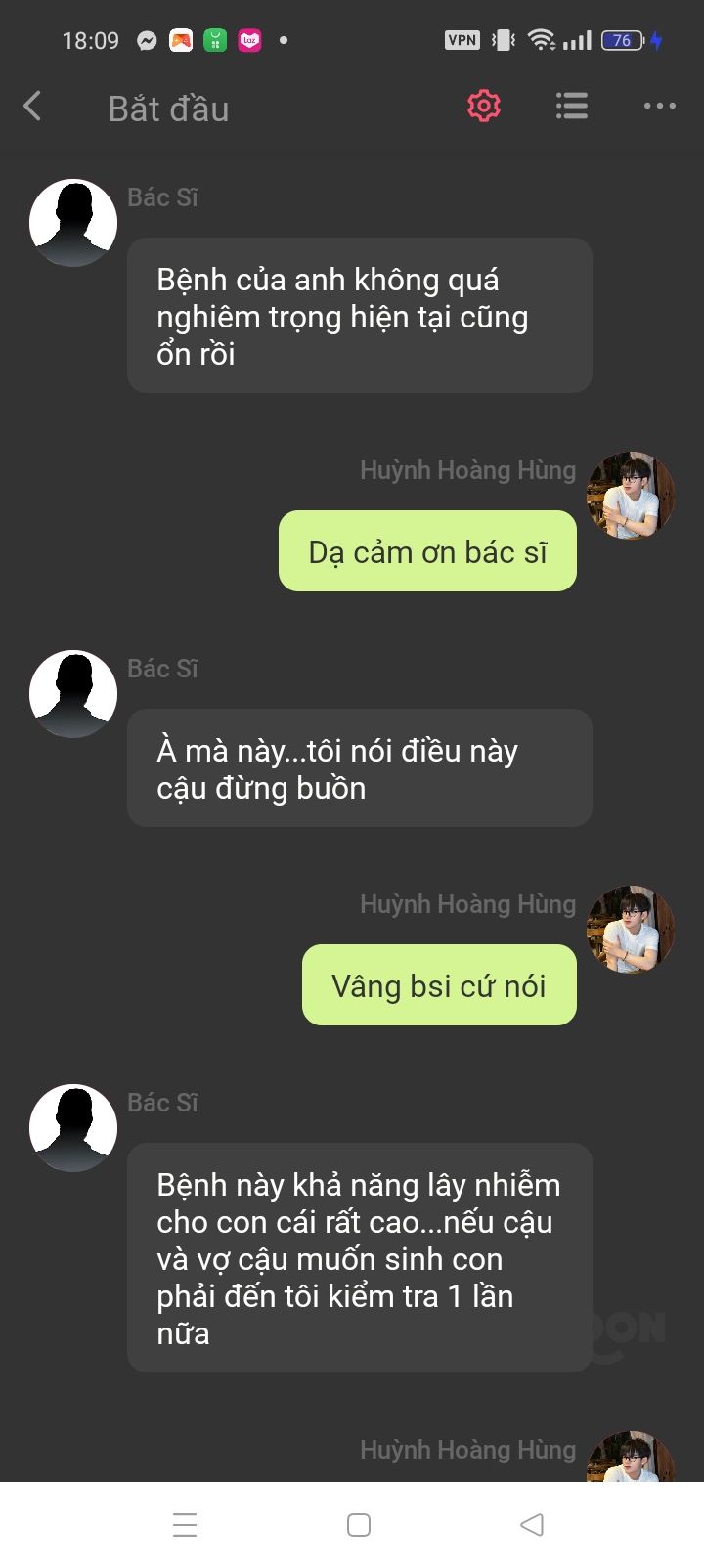This screenshot has height=1568, width=704.
Task: Select the message "Vâng bsi cứ nói"
Action: coord(439,985)
